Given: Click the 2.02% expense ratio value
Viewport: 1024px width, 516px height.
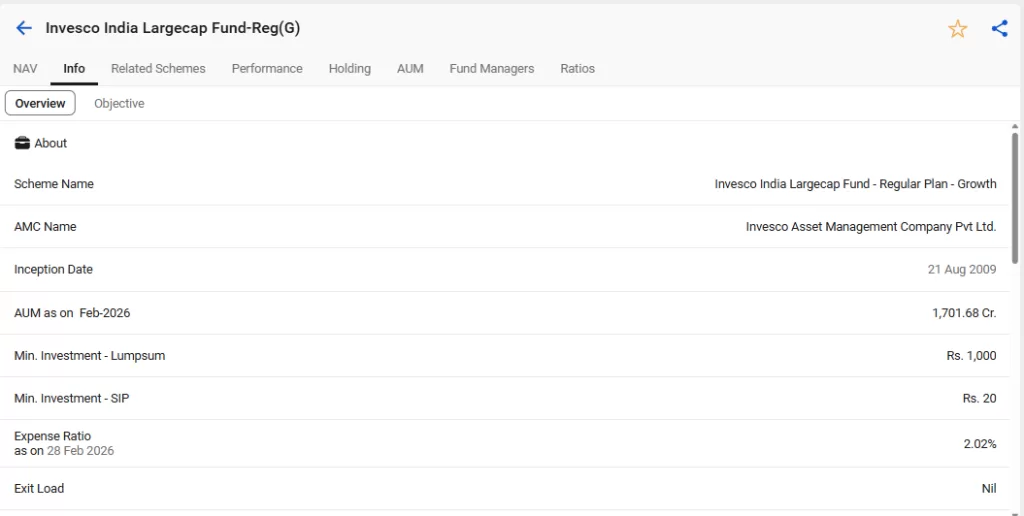Looking at the screenshot, I should coord(979,444).
